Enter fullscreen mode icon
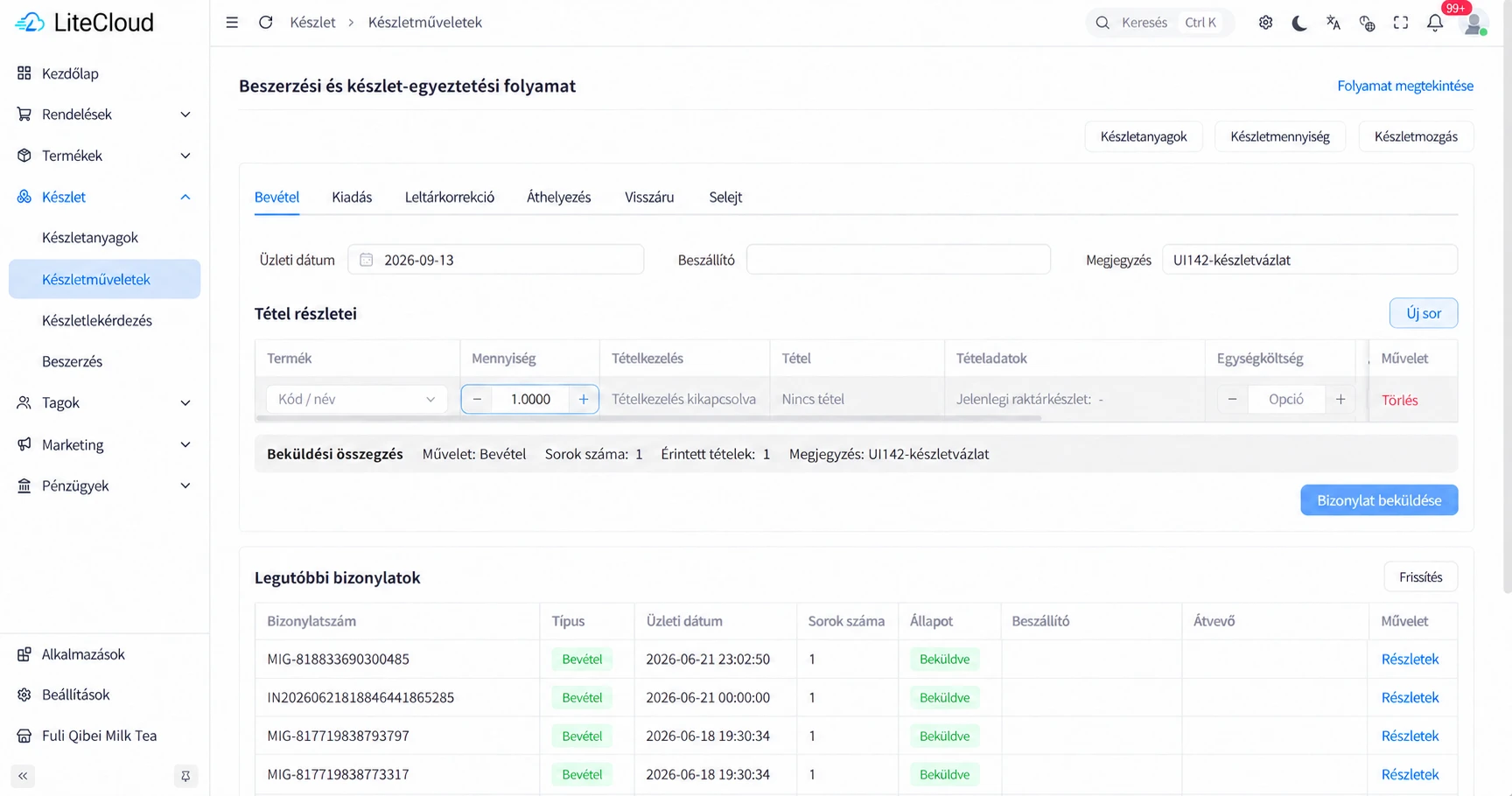 point(1401,23)
